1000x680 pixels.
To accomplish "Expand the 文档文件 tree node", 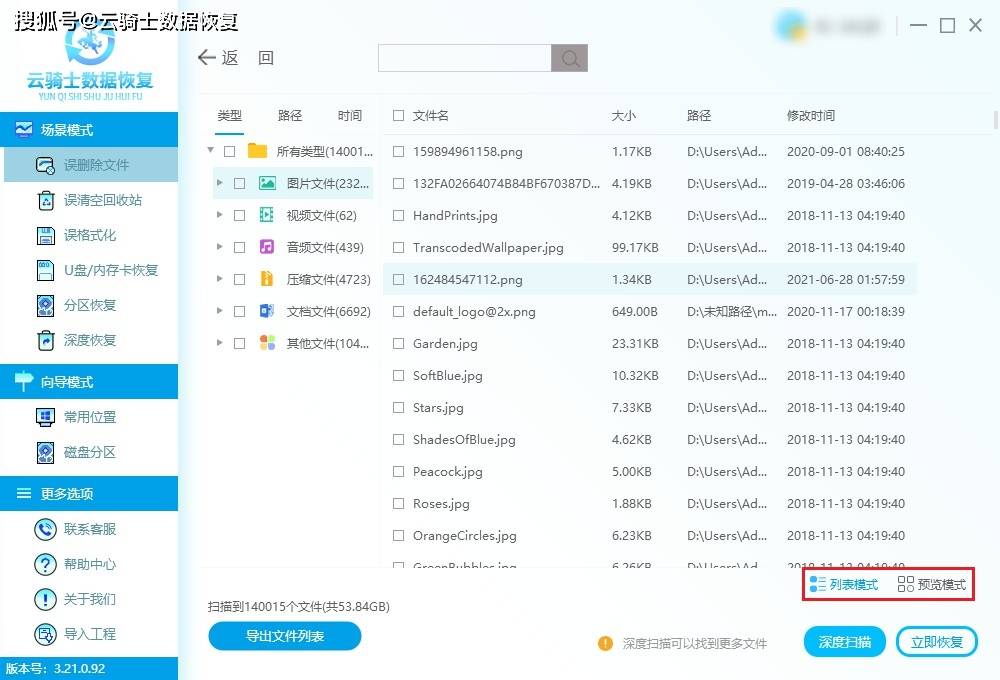I will pos(219,311).
